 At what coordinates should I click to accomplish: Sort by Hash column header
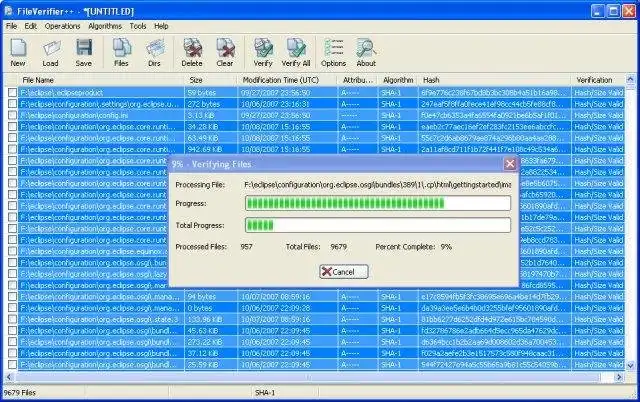495,80
